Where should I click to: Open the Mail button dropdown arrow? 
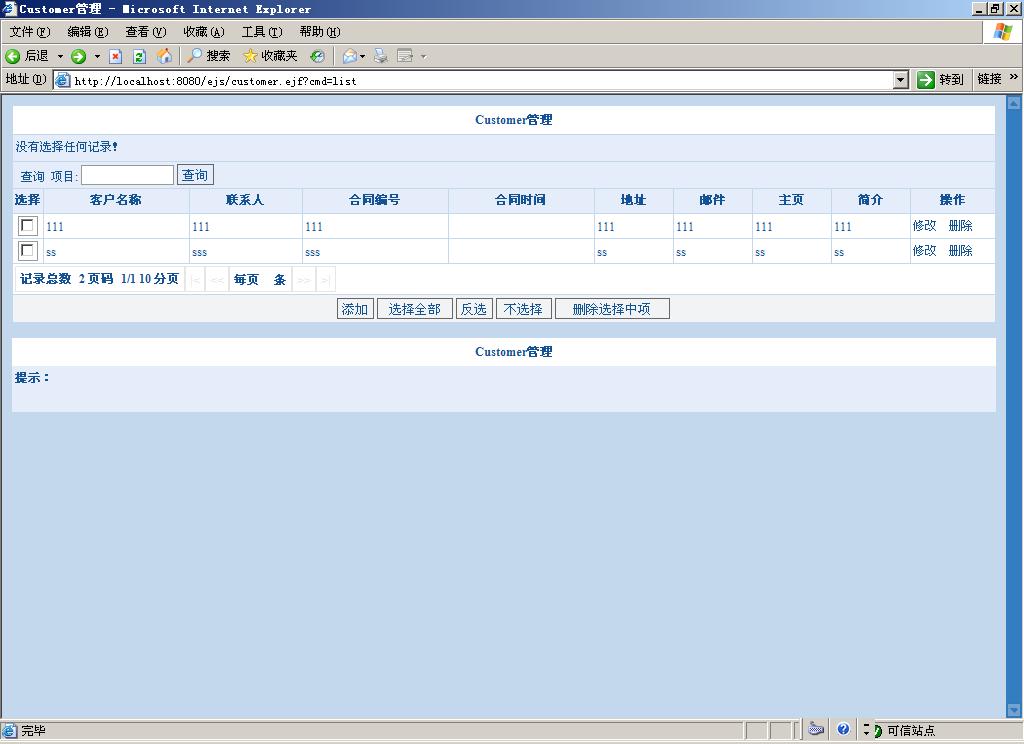pos(362,57)
